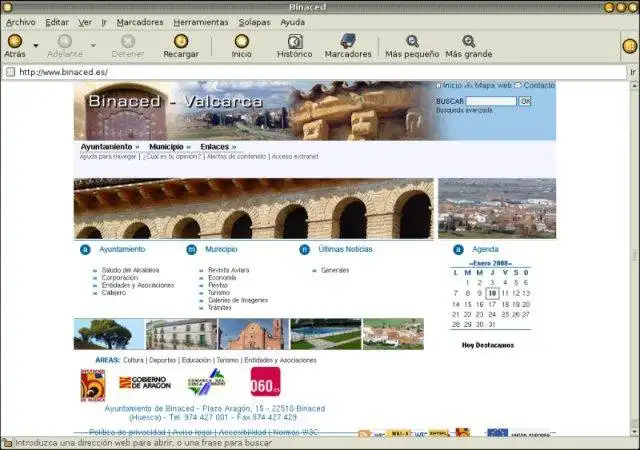The image size is (640, 450).
Task: Open the Marcadores menu
Action: point(140,22)
